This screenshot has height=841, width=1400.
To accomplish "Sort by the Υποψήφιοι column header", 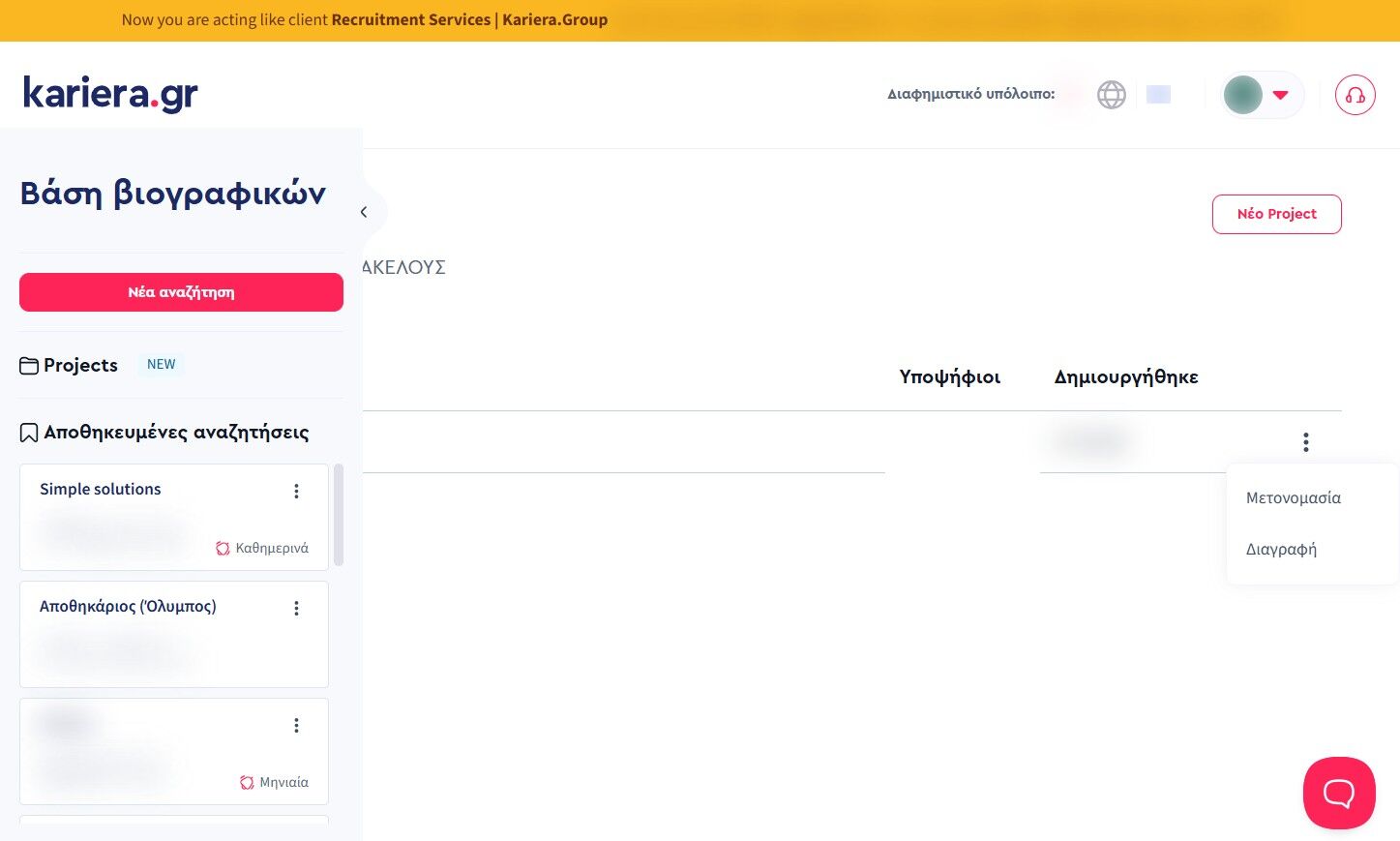I will [x=950, y=377].
